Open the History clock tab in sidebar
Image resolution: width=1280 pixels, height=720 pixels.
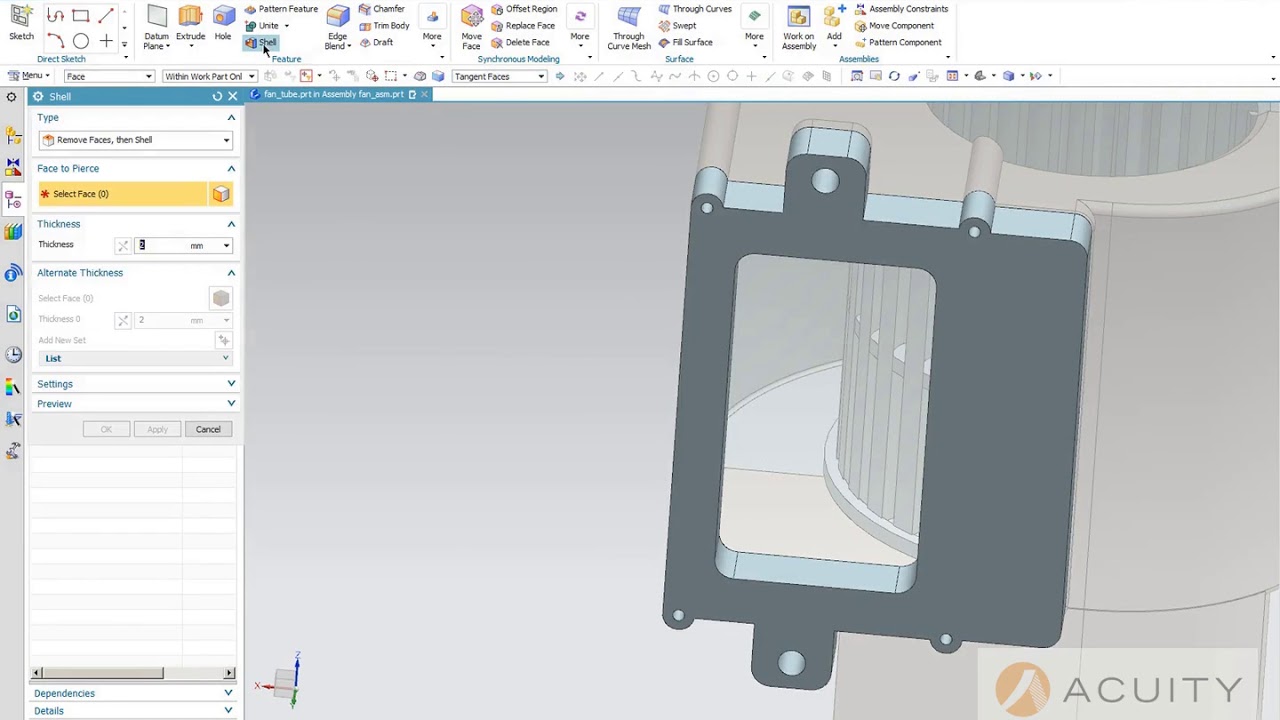(13, 355)
